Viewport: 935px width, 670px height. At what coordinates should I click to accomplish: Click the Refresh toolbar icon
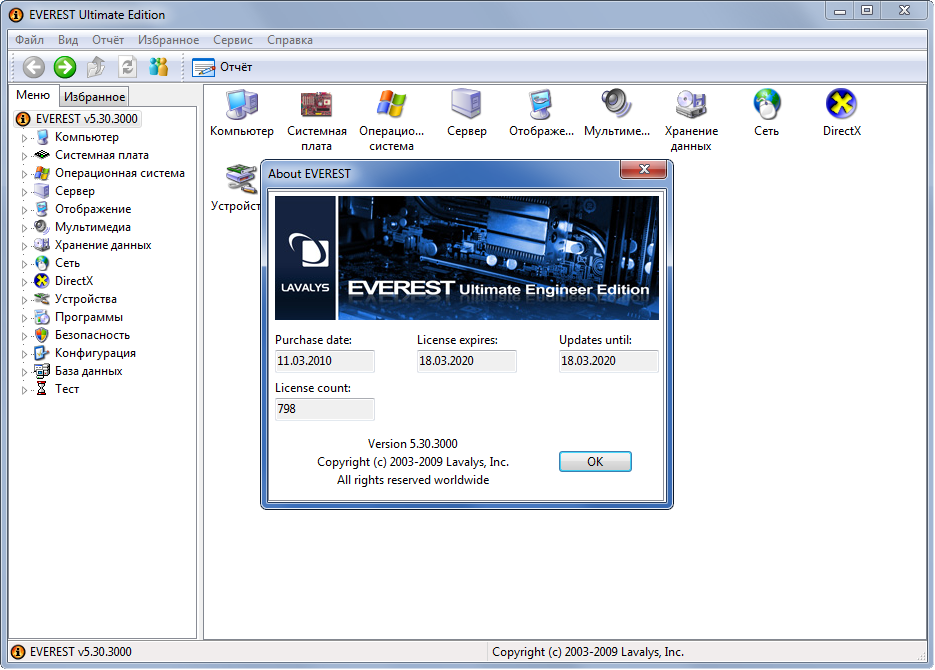coord(127,67)
